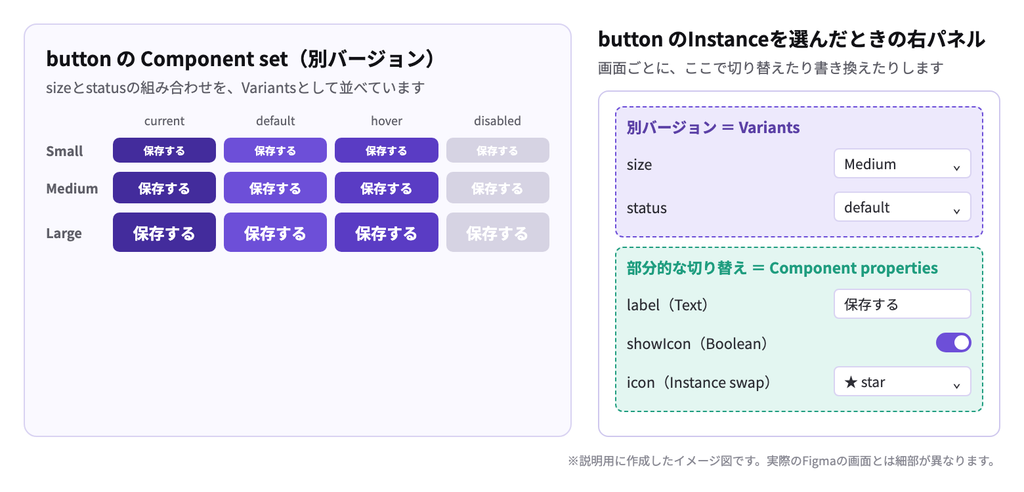Screen dimensions: 1024x492
Task: Click the 'Small' row label
Action: (x=65, y=151)
